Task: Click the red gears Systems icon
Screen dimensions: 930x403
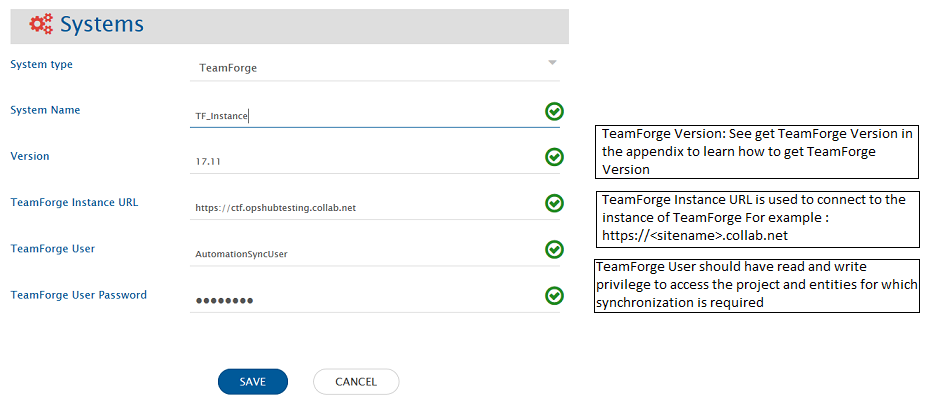Action: (41, 25)
